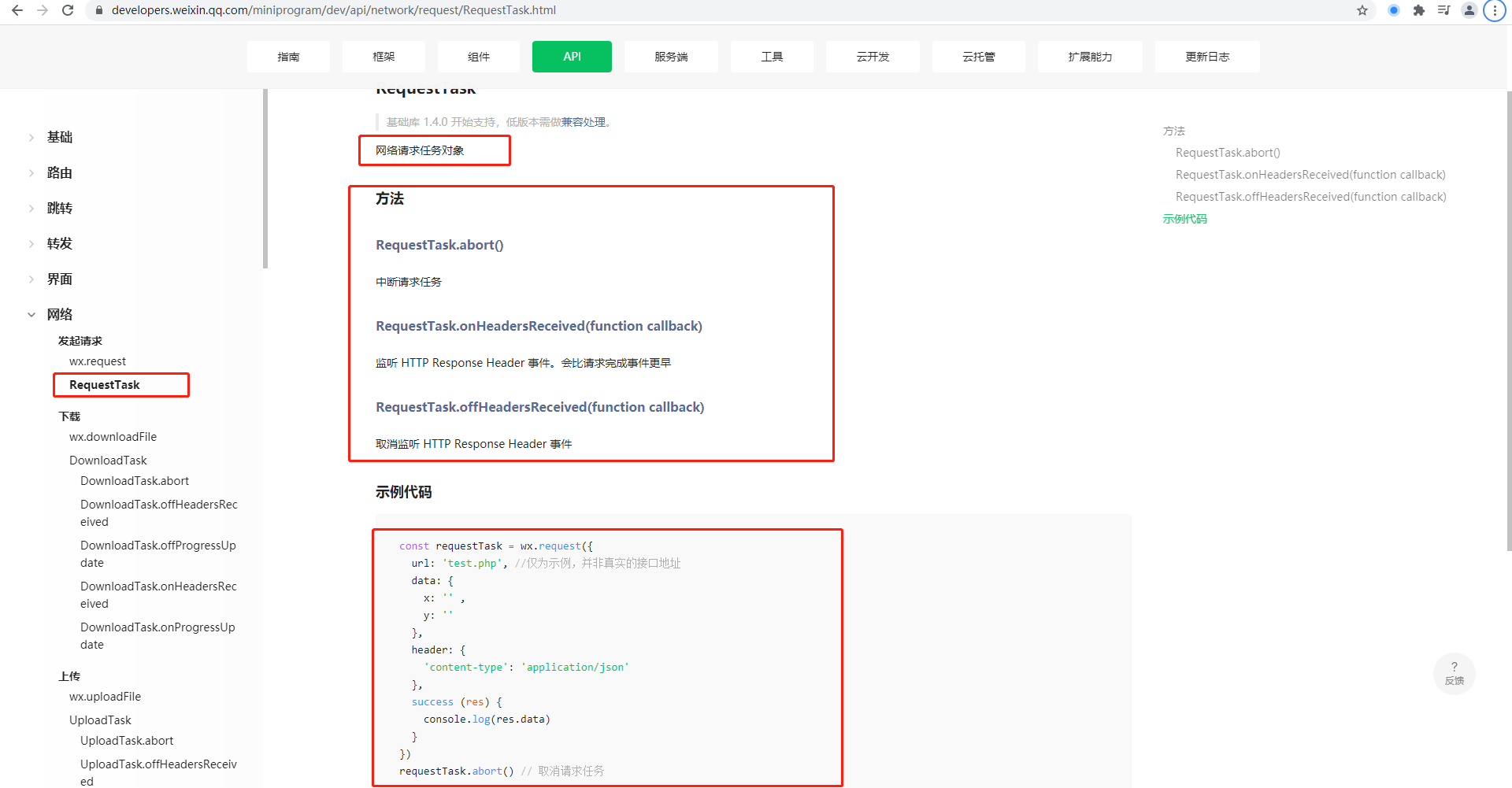The image size is (1512, 788).
Task: Open the 云托管 tab
Action: [979, 57]
